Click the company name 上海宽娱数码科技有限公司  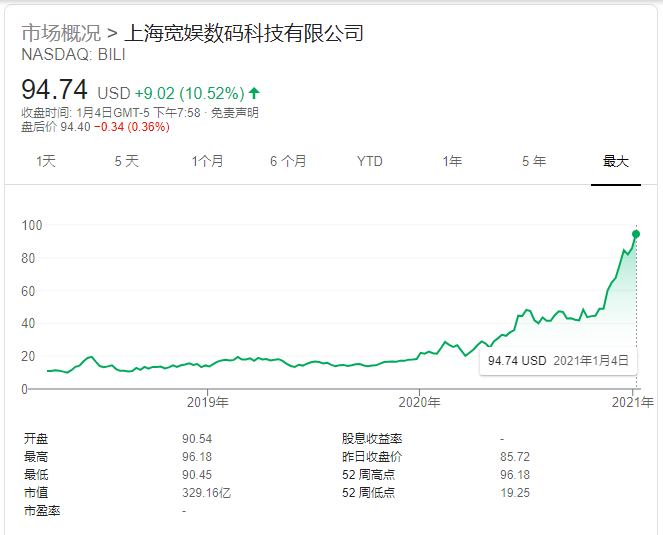coord(244,33)
